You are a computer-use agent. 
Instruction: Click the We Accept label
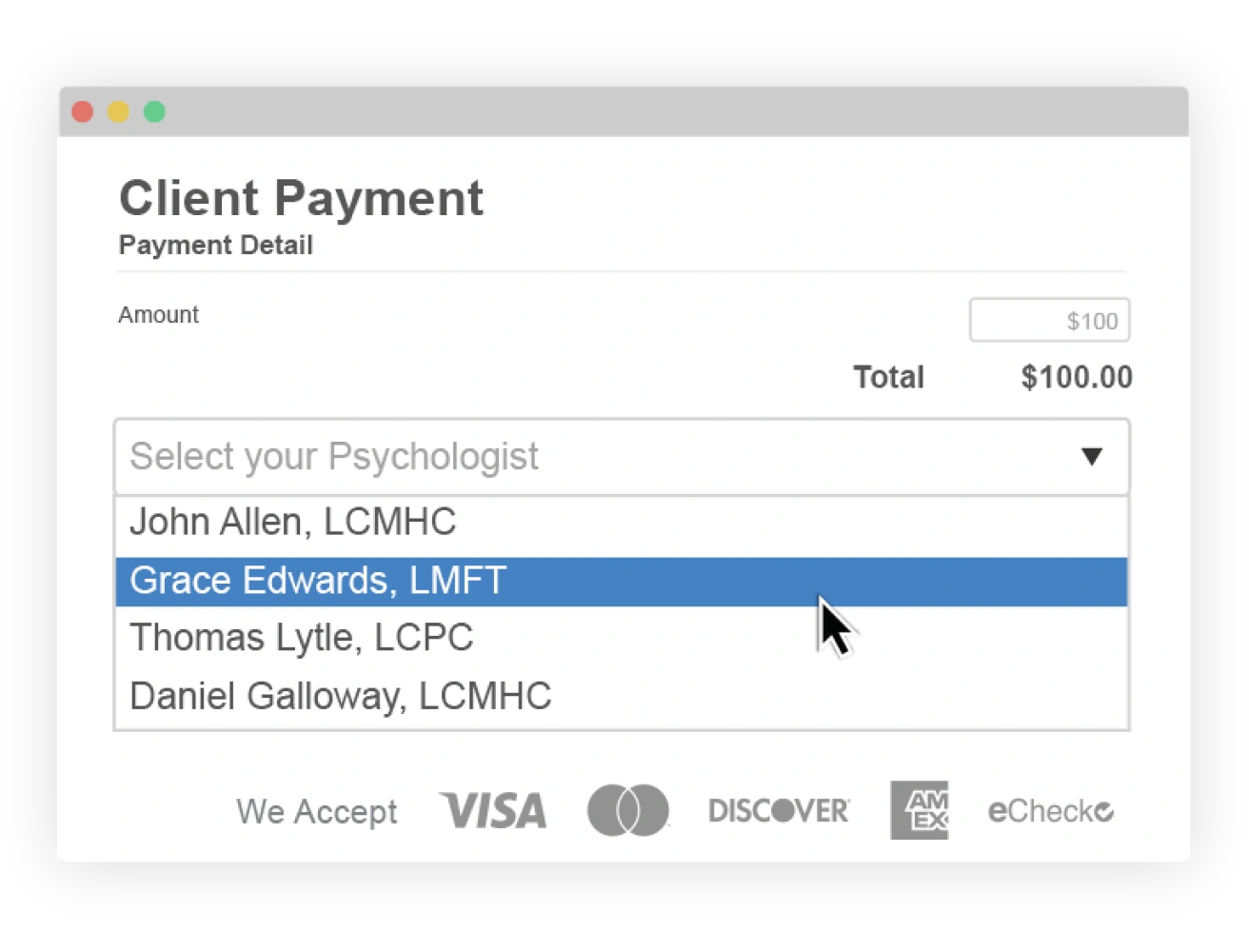click(316, 811)
